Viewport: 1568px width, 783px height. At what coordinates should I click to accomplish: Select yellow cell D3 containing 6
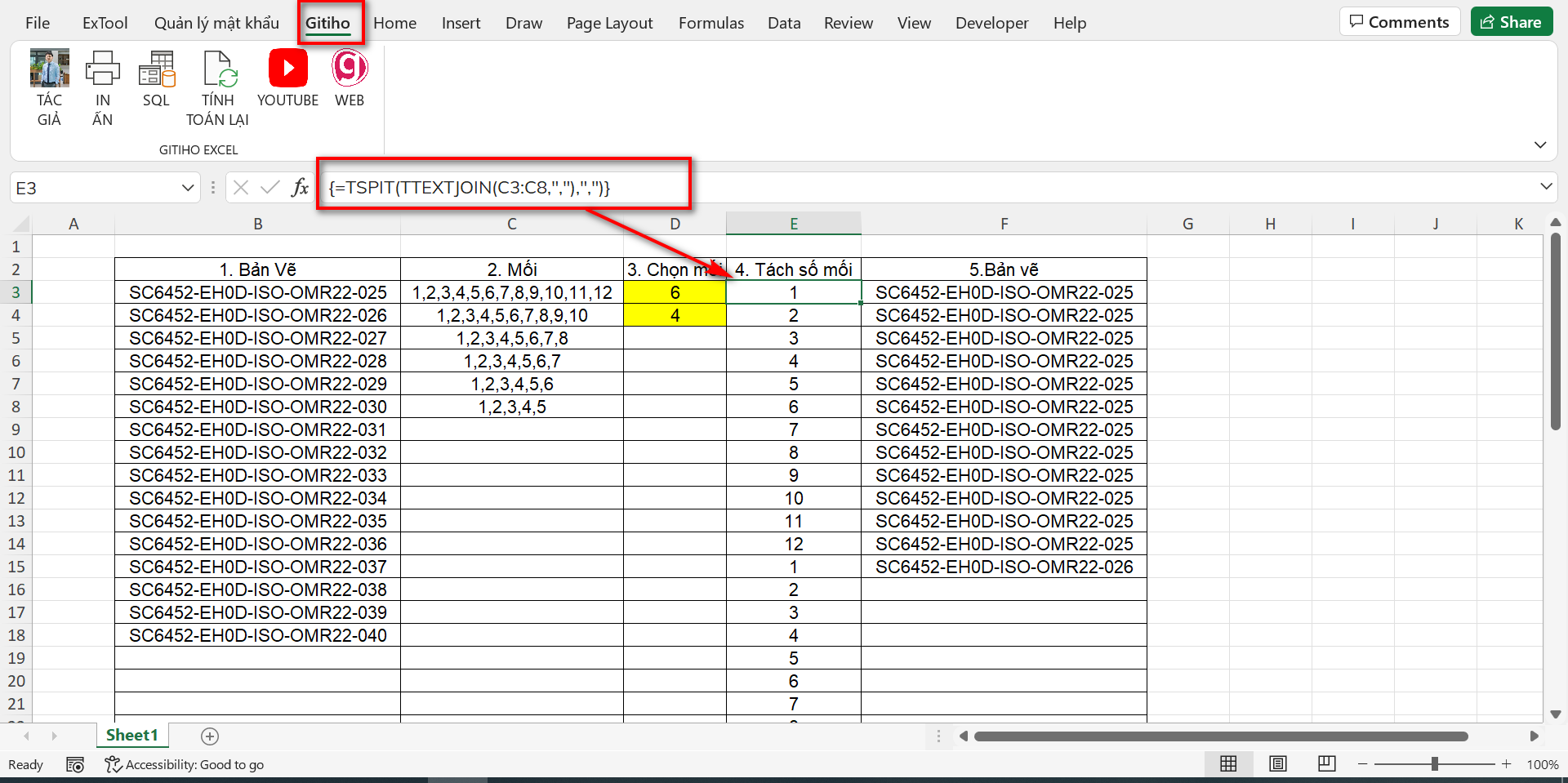point(675,292)
